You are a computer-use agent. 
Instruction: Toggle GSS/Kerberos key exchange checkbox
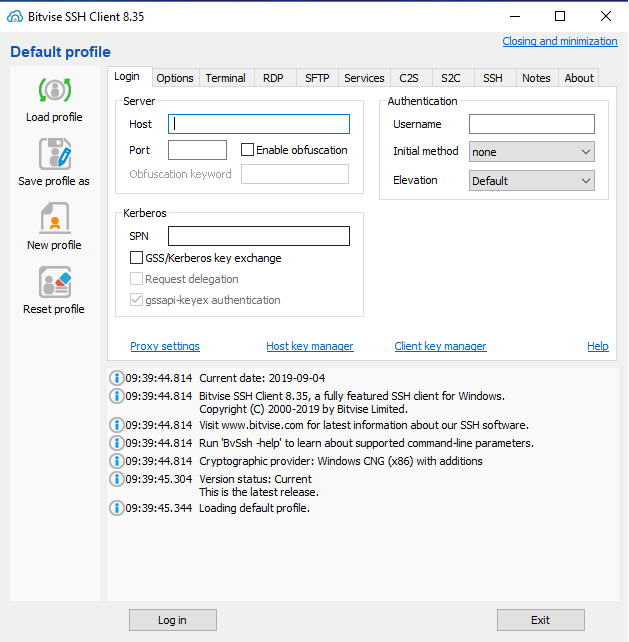136,258
